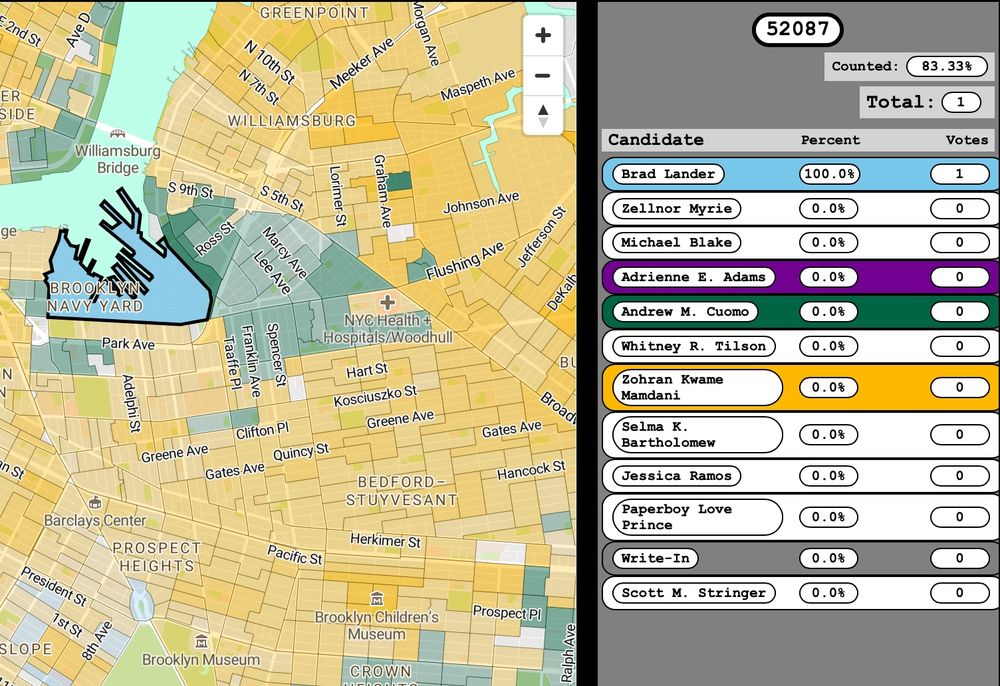This screenshot has height=686, width=1000.
Task: Click the Pacific St street label
Action: click(294, 555)
